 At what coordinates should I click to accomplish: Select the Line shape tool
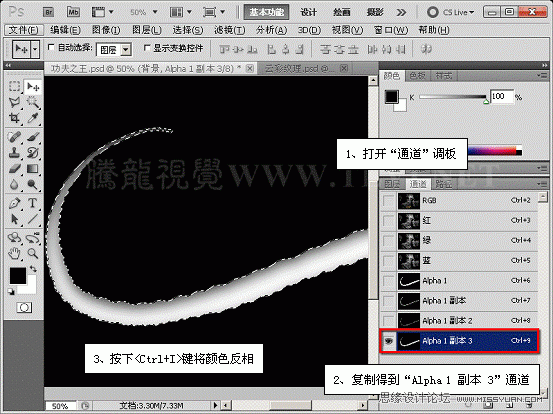point(33,219)
